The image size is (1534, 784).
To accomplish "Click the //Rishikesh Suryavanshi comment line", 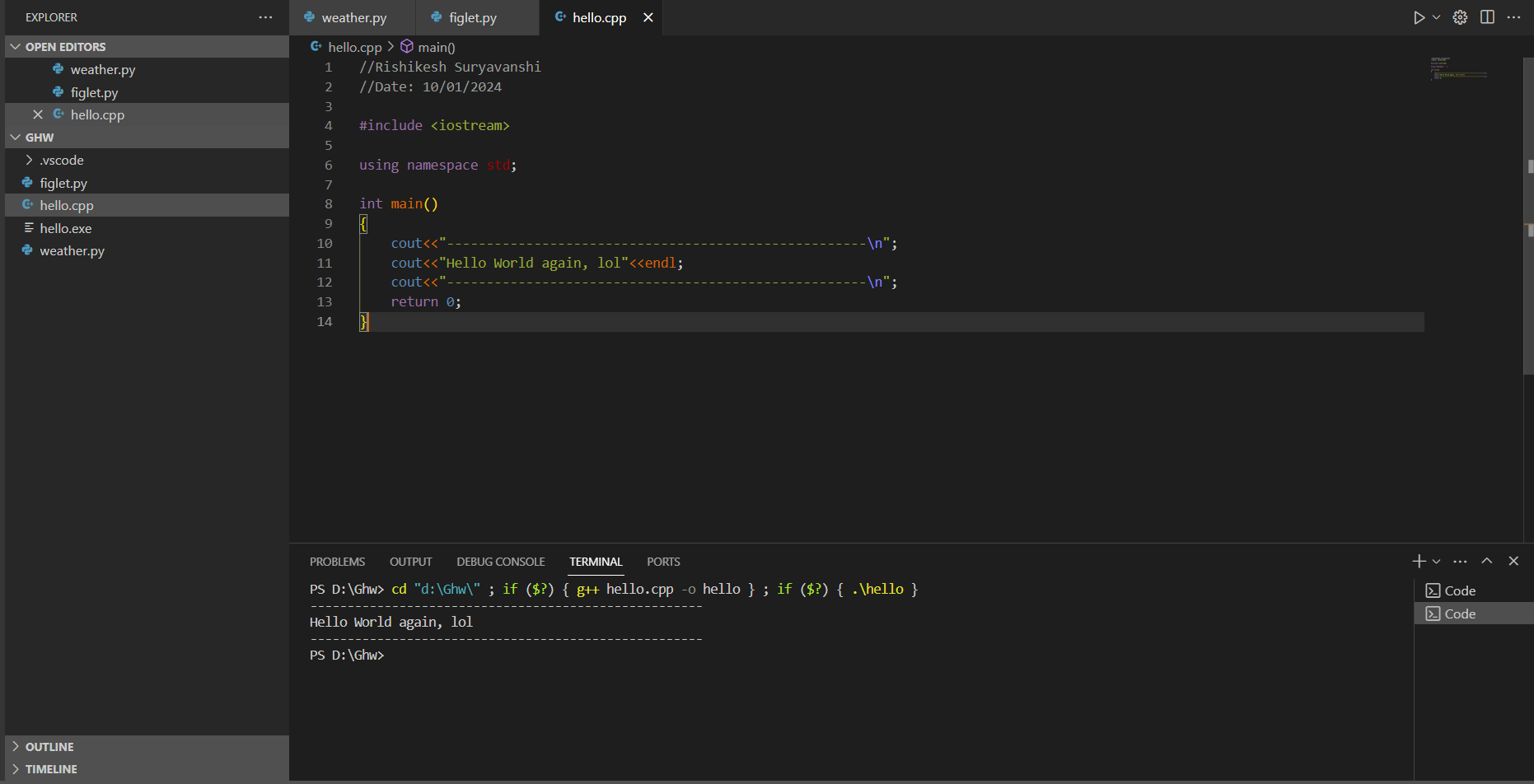I will (x=450, y=67).
